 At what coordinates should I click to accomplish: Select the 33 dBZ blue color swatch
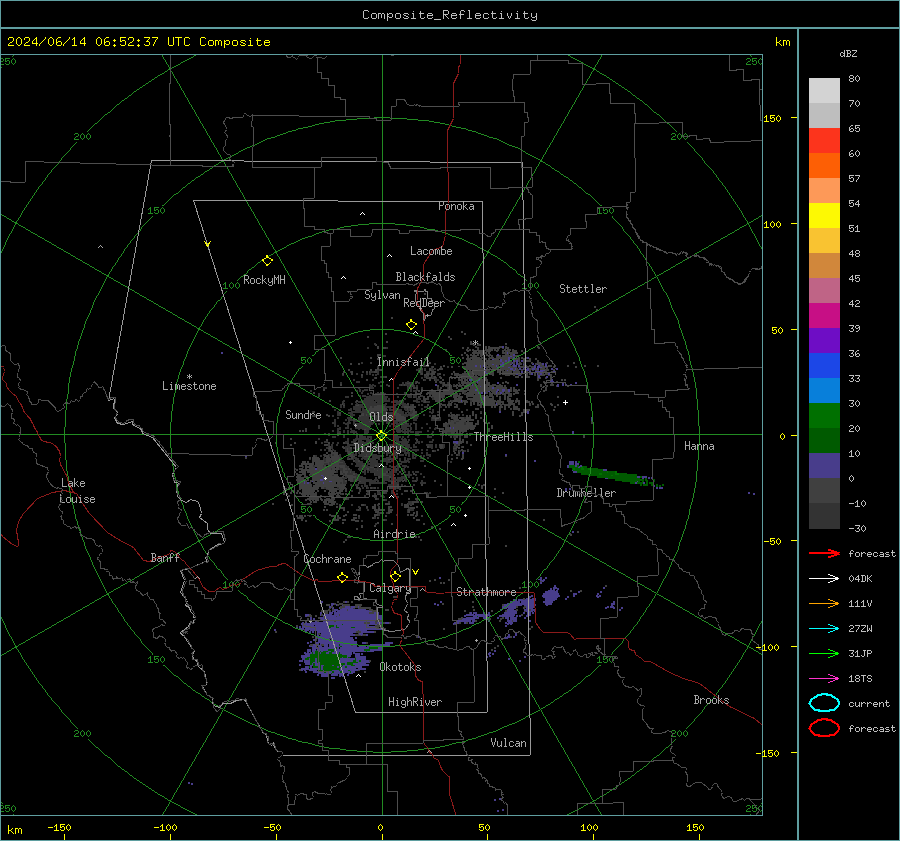pyautogui.click(x=824, y=390)
